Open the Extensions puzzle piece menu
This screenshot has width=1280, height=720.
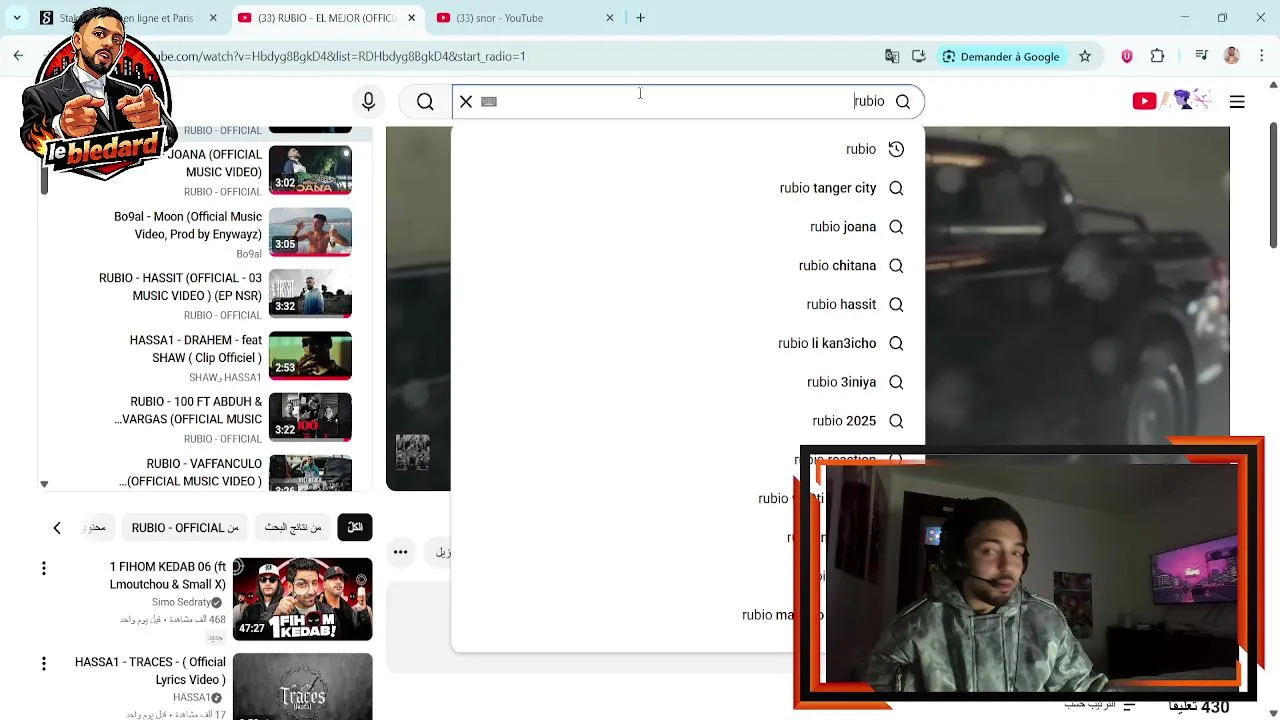point(1158,56)
